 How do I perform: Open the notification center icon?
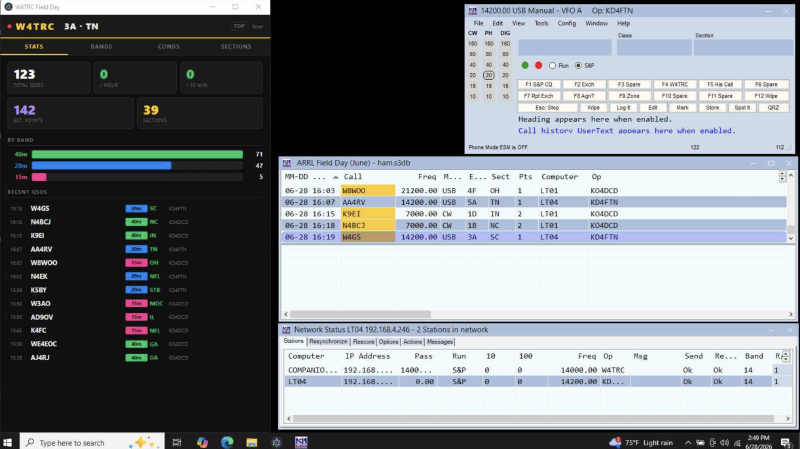tap(786, 442)
